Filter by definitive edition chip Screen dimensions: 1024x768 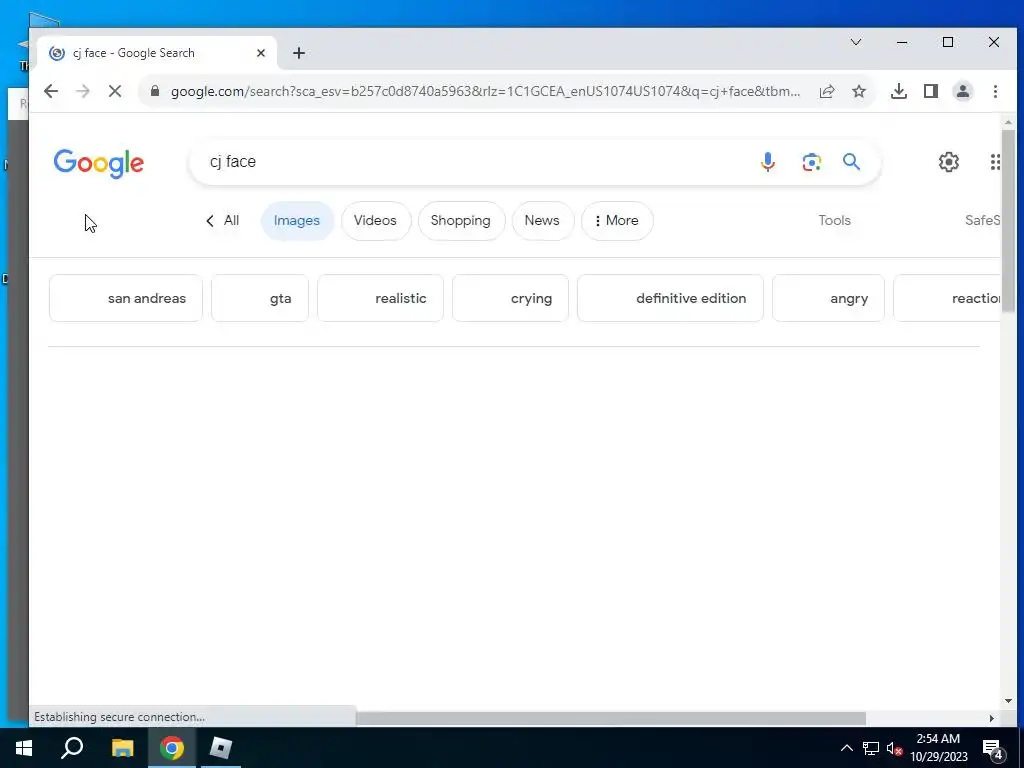click(670, 298)
